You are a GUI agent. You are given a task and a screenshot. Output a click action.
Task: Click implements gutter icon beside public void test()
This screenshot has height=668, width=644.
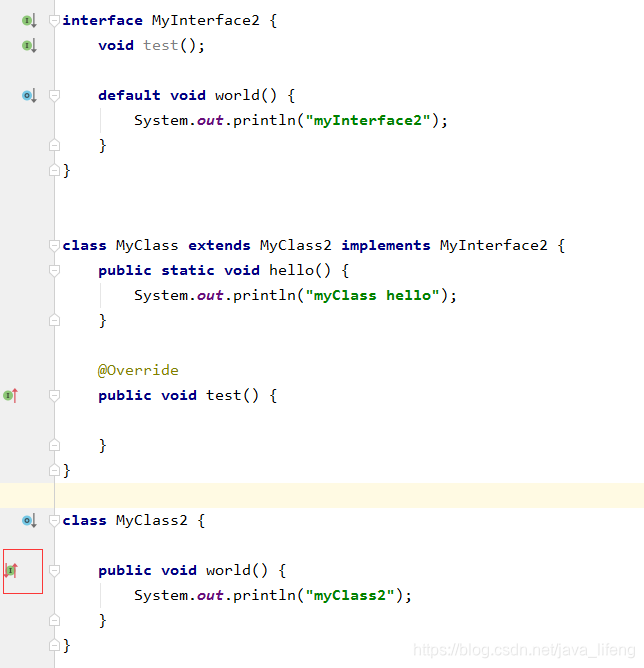(11, 396)
